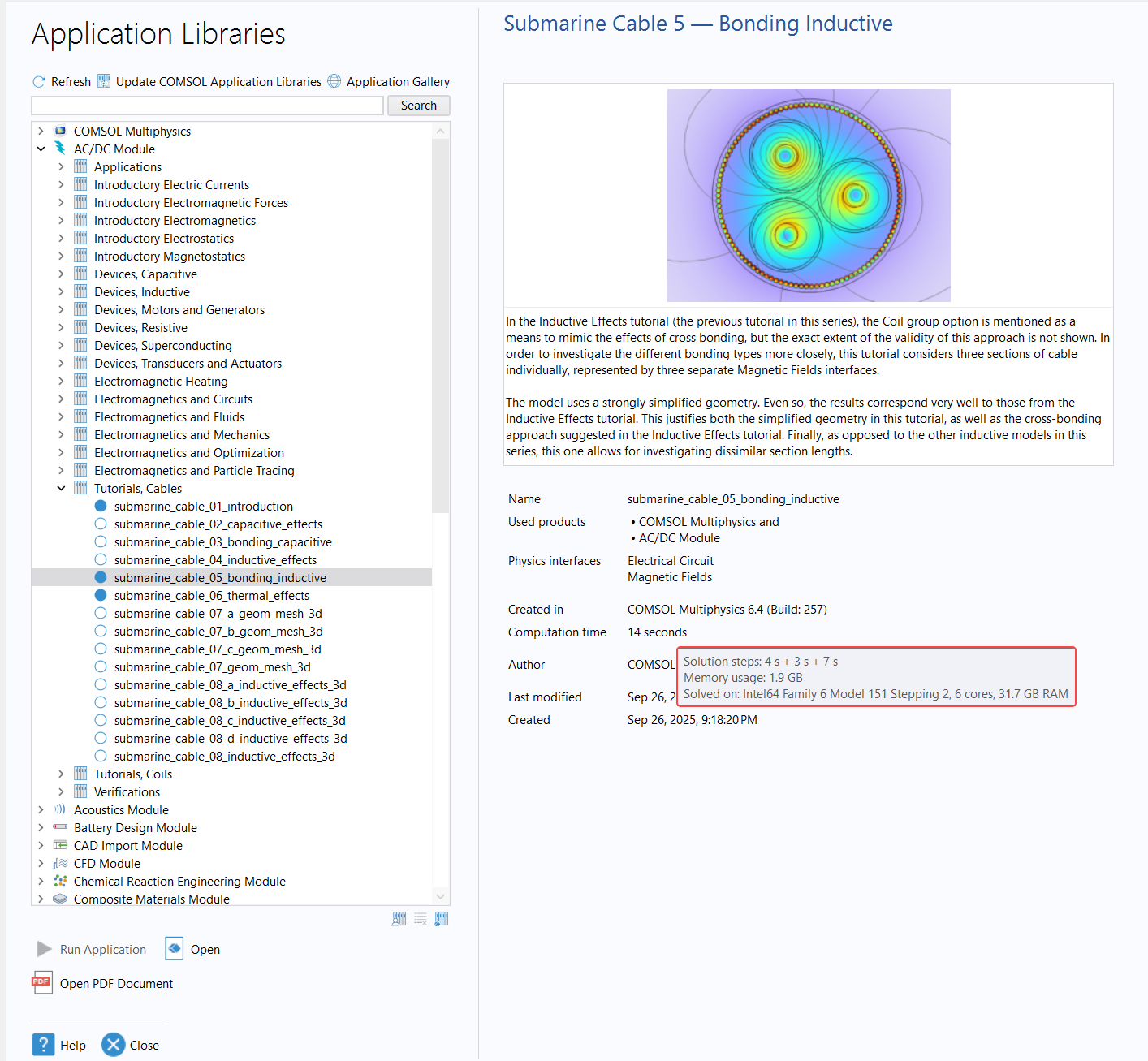
Task: Select submarine_cable_02_capacitive_effects circle marker
Action: (x=101, y=524)
